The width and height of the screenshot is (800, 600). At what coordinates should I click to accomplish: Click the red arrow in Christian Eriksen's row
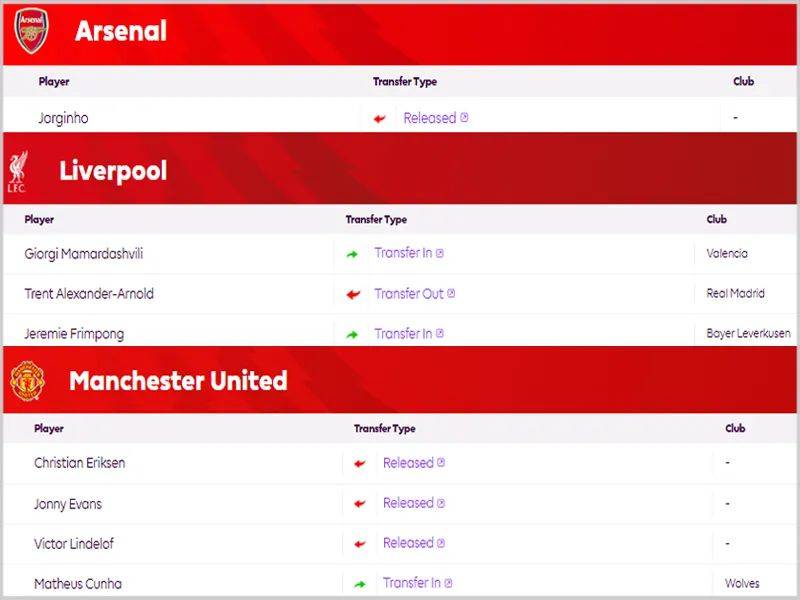point(360,464)
